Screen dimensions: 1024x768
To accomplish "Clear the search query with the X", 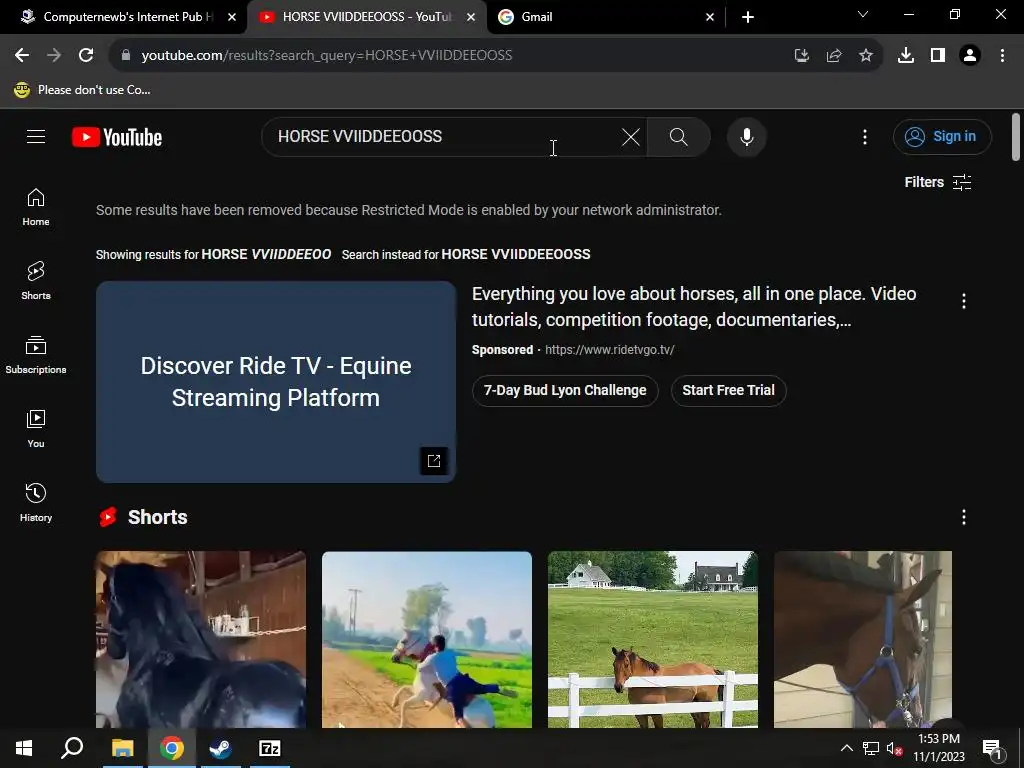I will pyautogui.click(x=630, y=136).
